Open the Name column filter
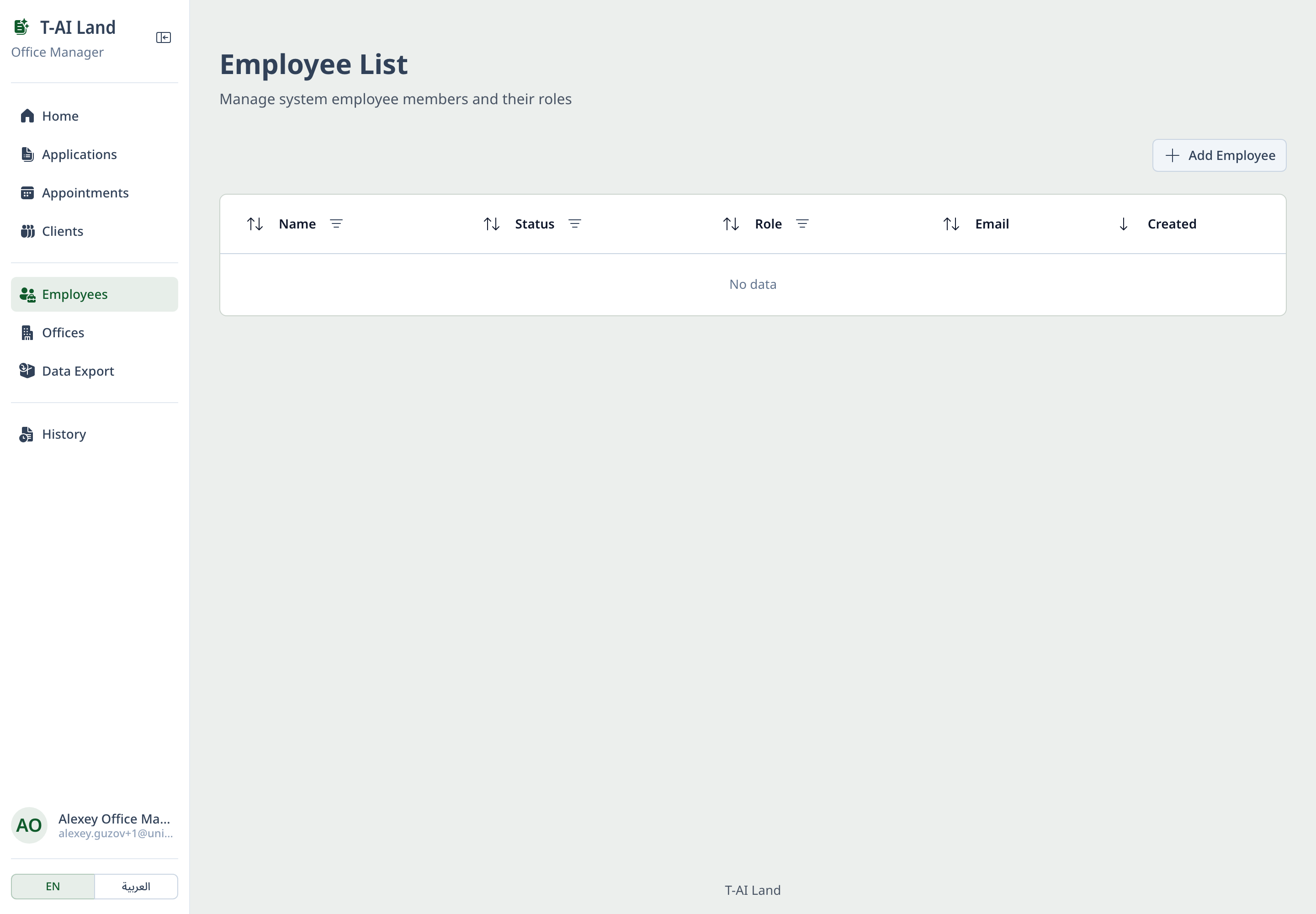 [x=336, y=224]
